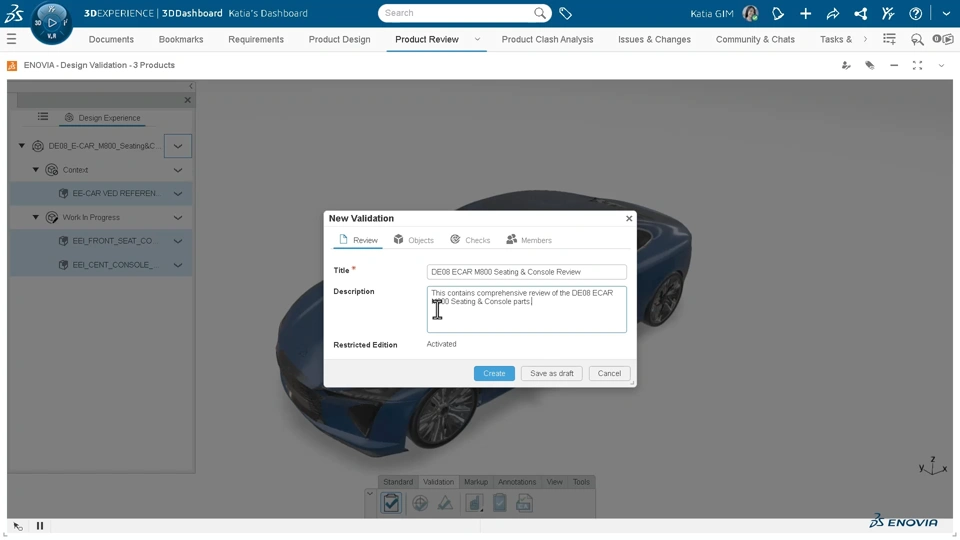Switch to Requirements tab

pos(256,39)
